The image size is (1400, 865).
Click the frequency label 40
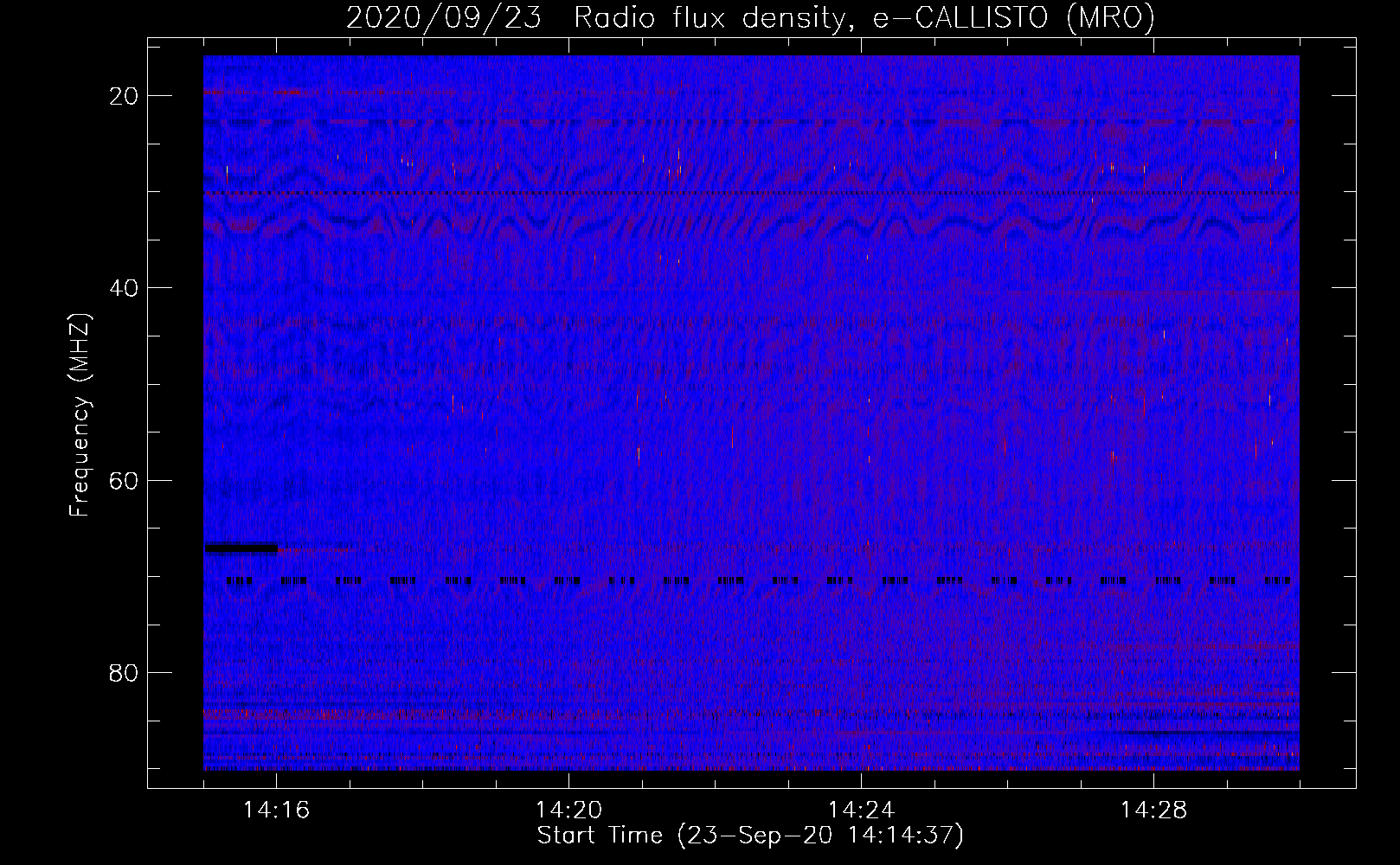125,288
